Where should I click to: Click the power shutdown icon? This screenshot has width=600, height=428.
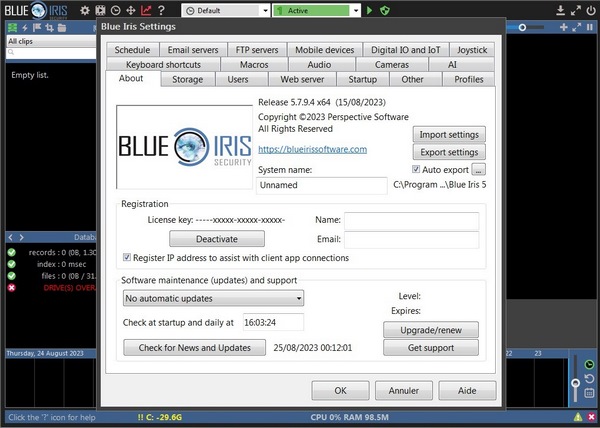[591, 10]
